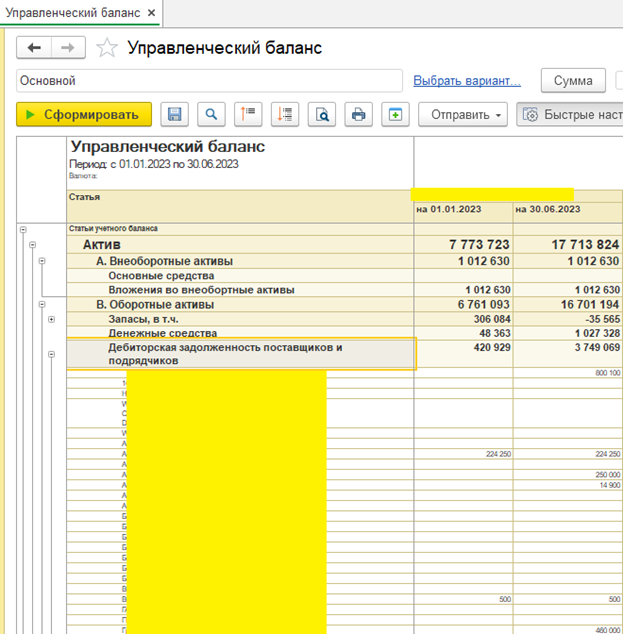This screenshot has width=623, height=634.
Task: Click the Основной variant field
Action: pyautogui.click(x=209, y=80)
